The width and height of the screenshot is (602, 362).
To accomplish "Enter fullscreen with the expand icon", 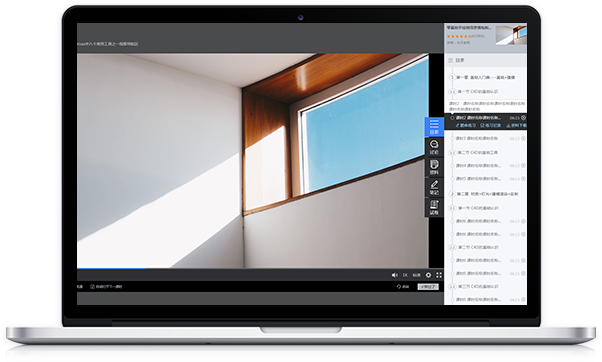I will [439, 275].
